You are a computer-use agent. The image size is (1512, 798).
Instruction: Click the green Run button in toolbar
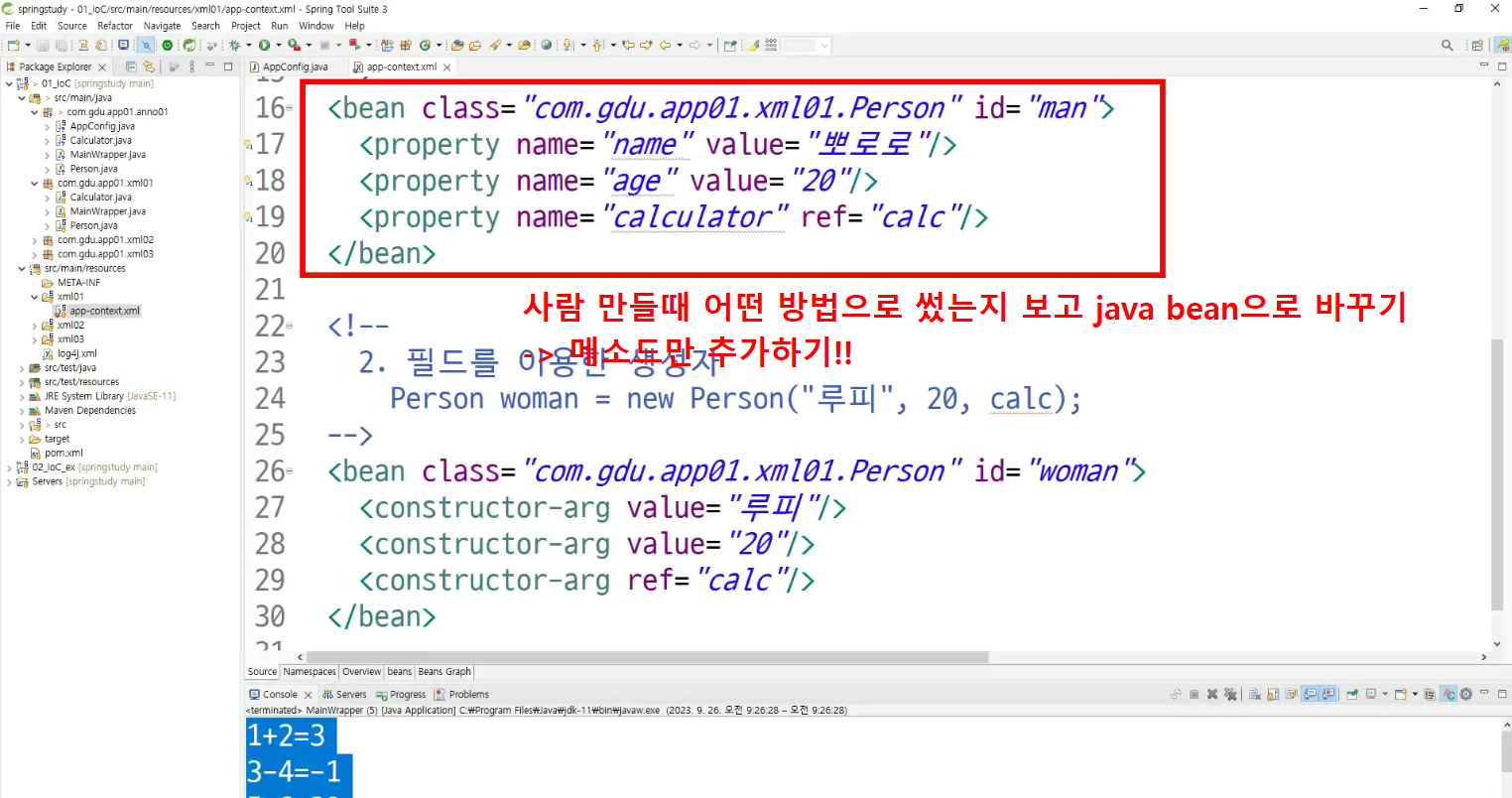click(x=265, y=45)
